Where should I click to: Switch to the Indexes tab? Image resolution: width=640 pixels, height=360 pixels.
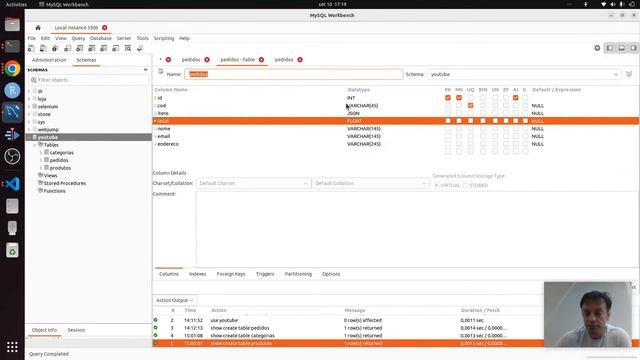(198, 274)
